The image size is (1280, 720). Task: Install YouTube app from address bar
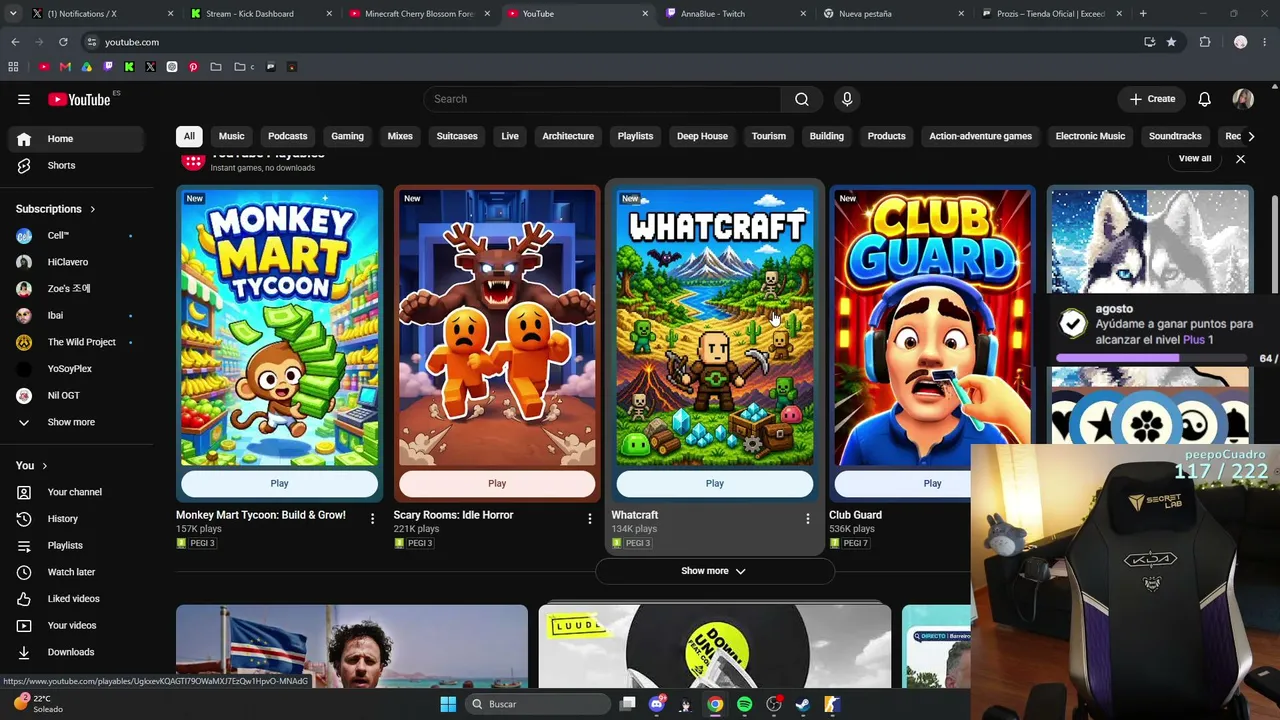tap(1149, 42)
